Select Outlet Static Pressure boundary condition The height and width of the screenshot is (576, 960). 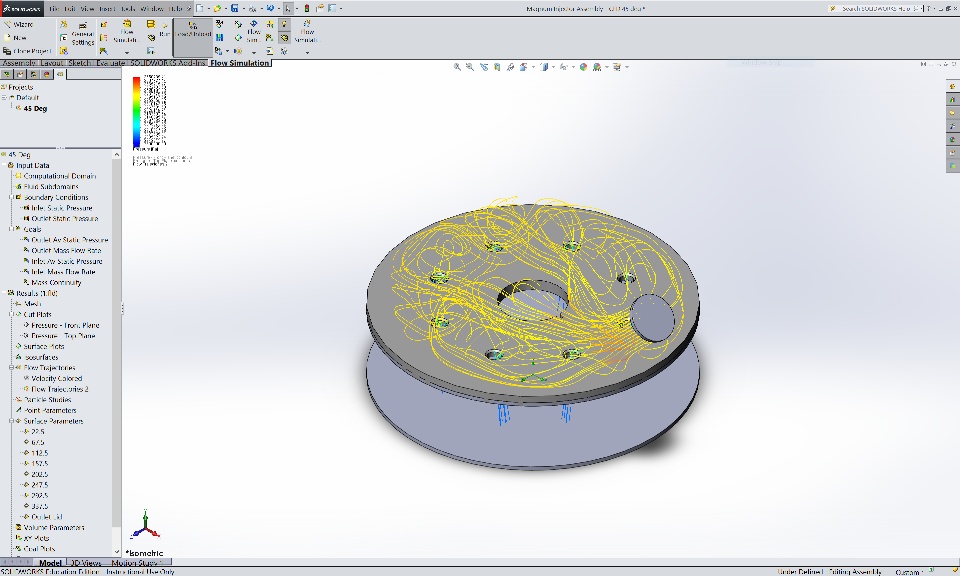click(x=64, y=219)
